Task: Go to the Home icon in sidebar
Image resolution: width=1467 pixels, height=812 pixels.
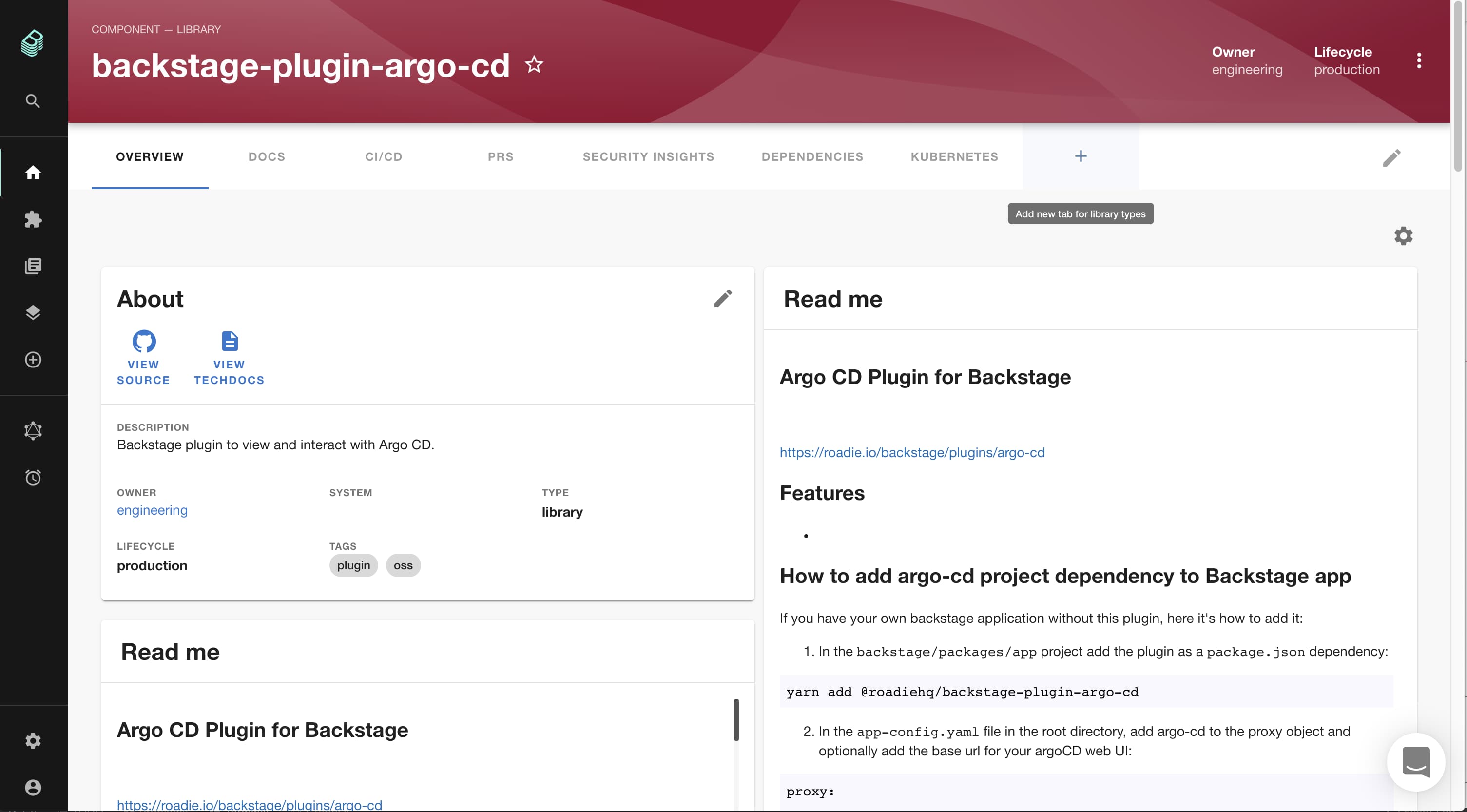Action: coord(33,172)
